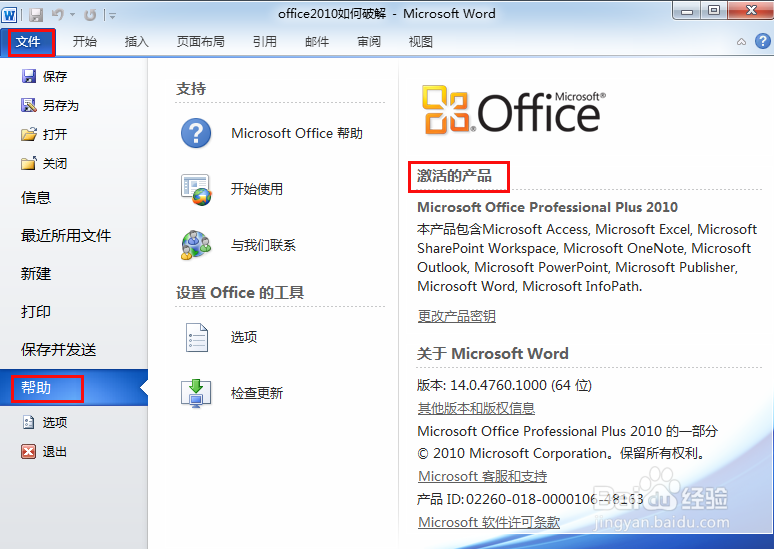Open the 文件 (File) tab
The image size is (774, 549).
point(28,42)
